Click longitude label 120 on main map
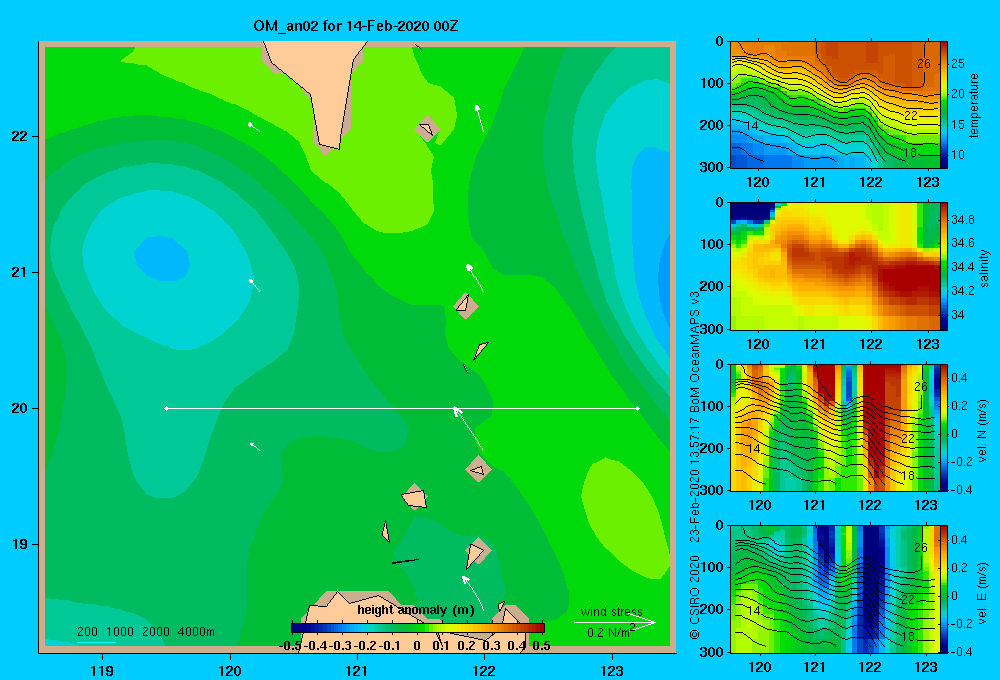The height and width of the screenshot is (680, 1000). coord(230,671)
